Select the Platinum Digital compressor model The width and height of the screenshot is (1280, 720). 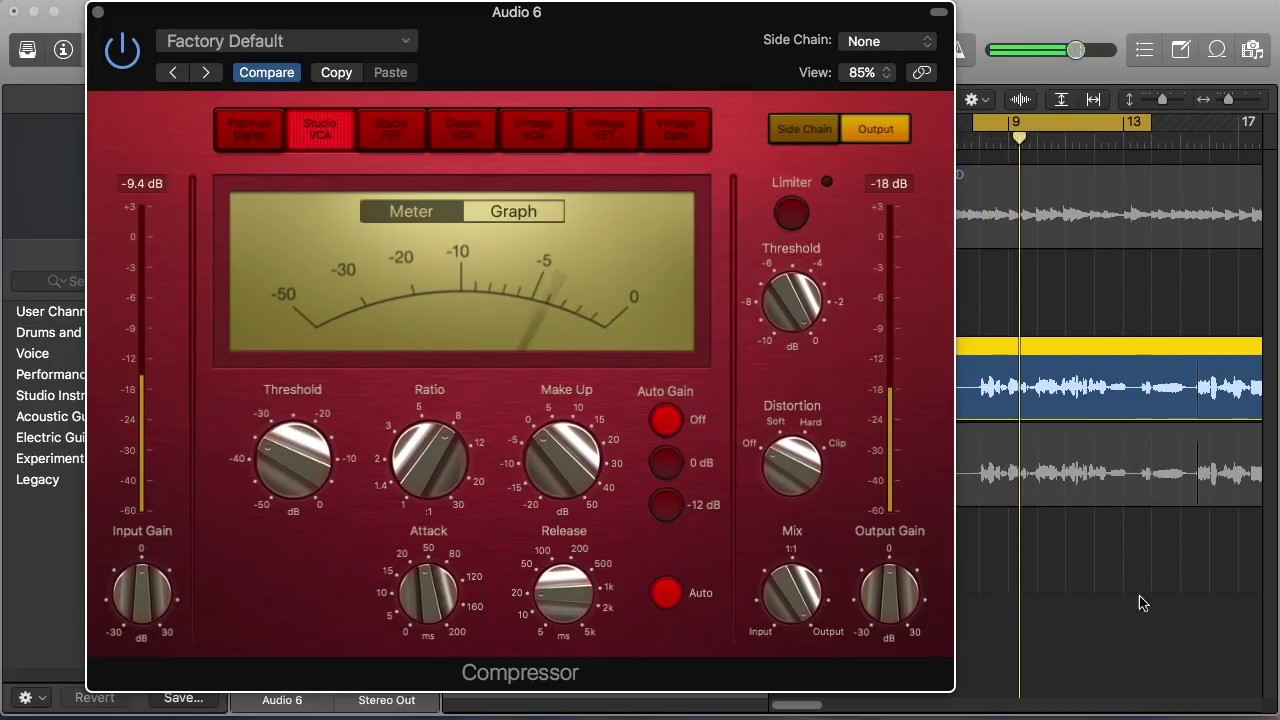249,130
